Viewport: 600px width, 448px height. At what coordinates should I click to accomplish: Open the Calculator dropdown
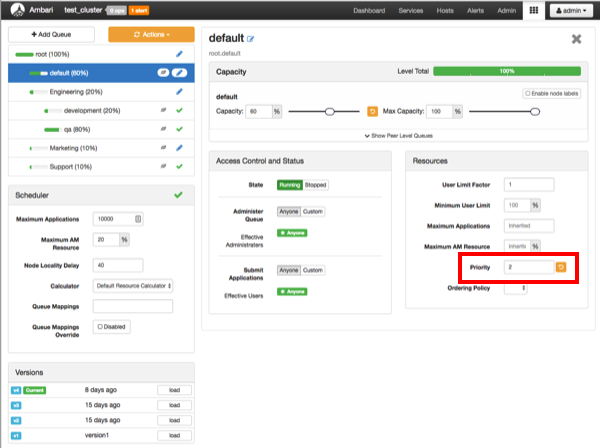click(133, 285)
